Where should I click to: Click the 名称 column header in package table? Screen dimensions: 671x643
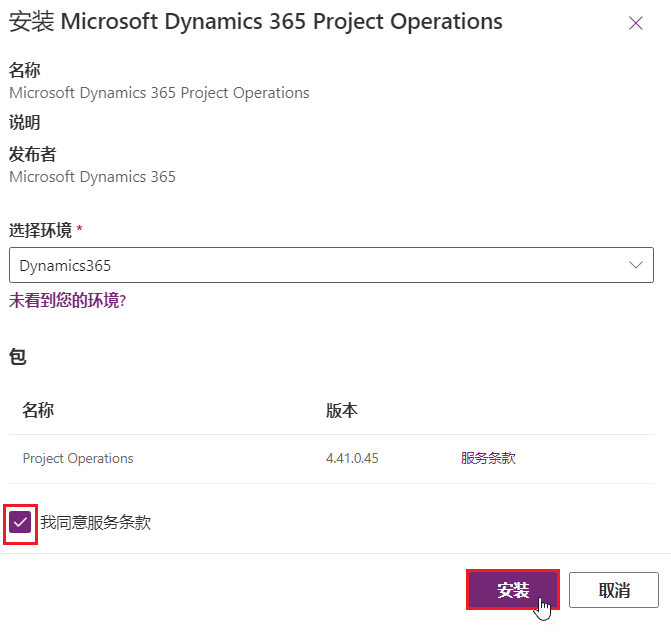(38, 410)
